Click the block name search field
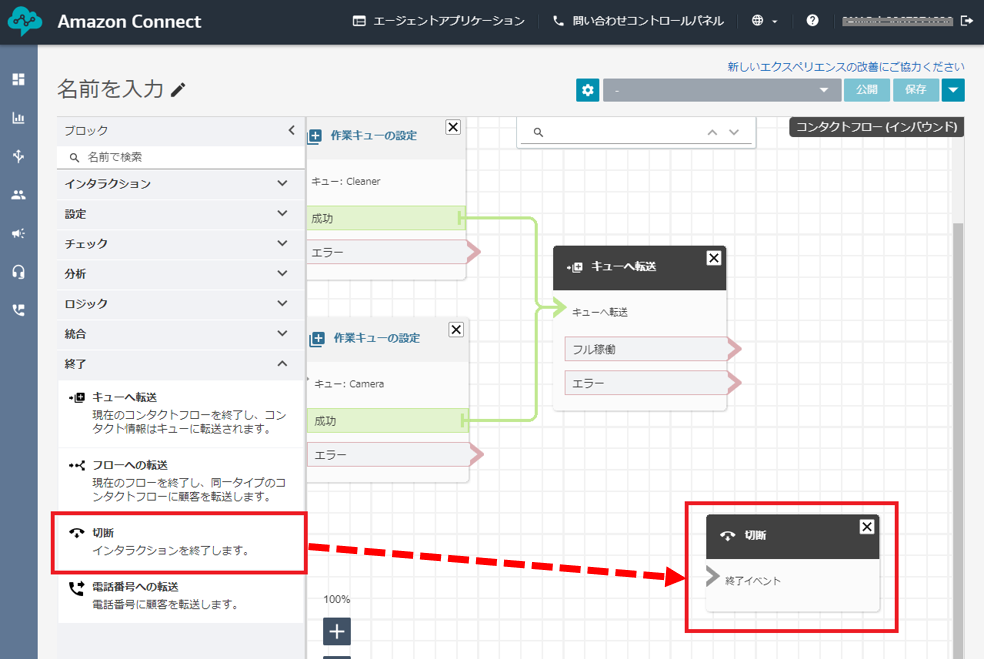 point(181,157)
